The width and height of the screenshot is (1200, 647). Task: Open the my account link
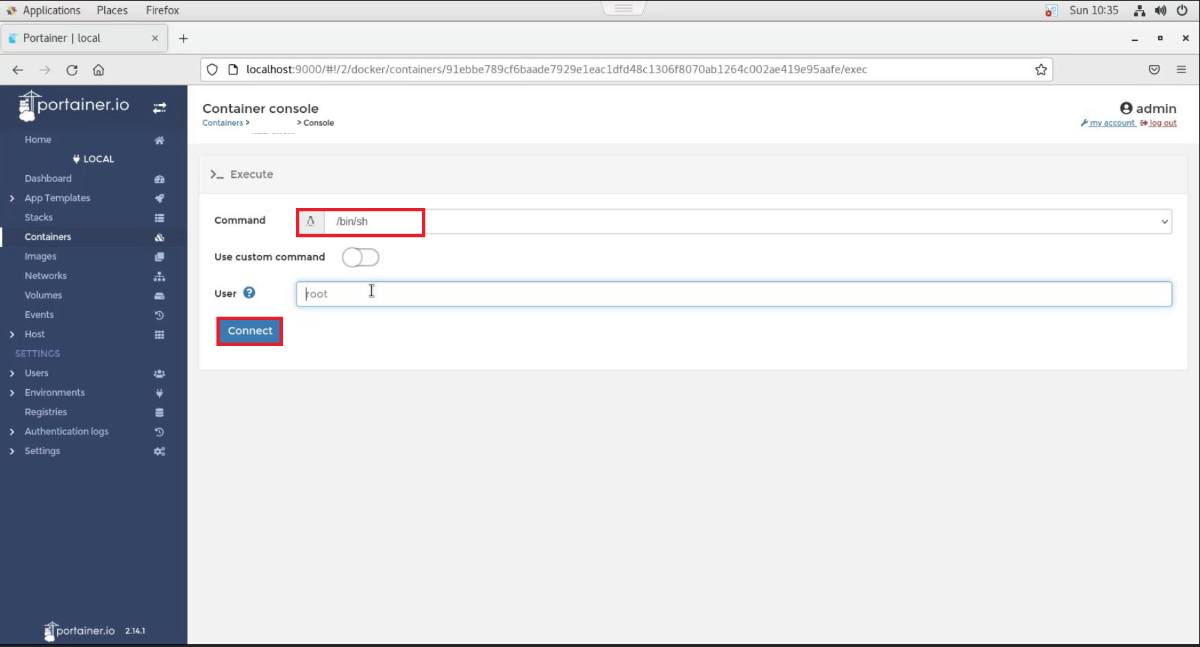click(1112, 123)
